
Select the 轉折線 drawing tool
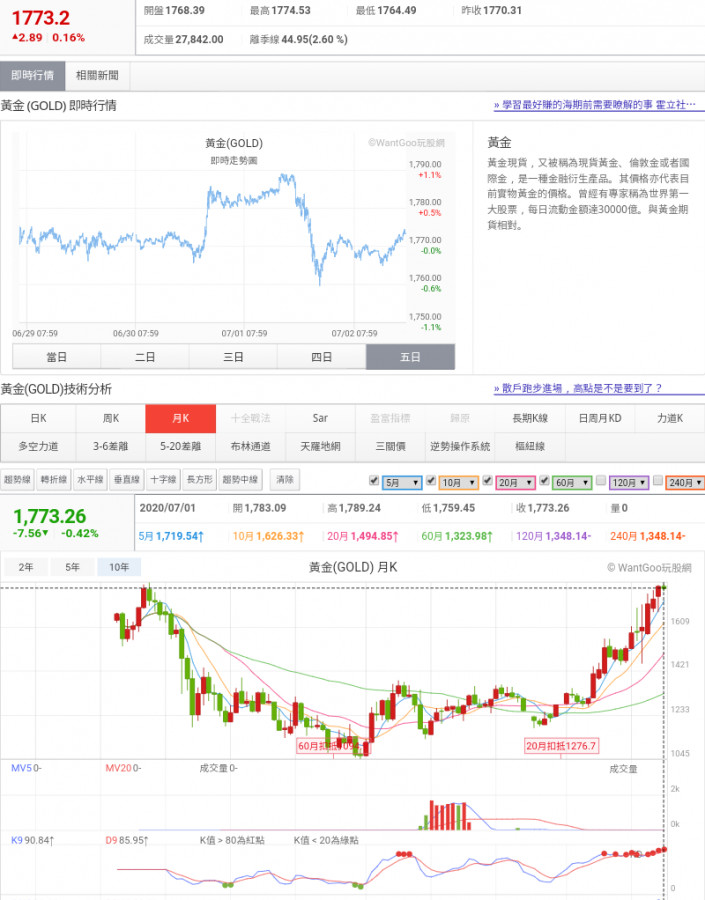[54, 479]
